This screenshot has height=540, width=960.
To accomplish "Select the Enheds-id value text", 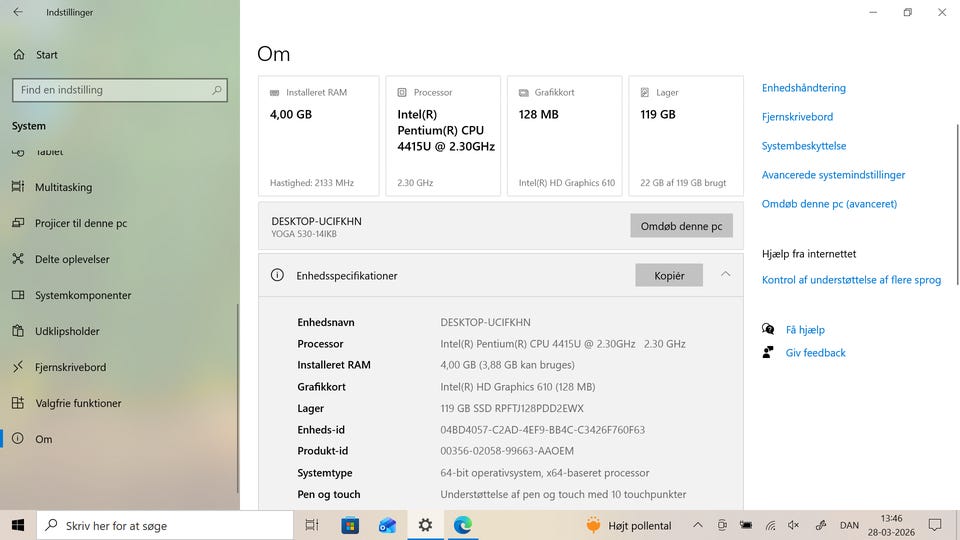I will click(542, 430).
